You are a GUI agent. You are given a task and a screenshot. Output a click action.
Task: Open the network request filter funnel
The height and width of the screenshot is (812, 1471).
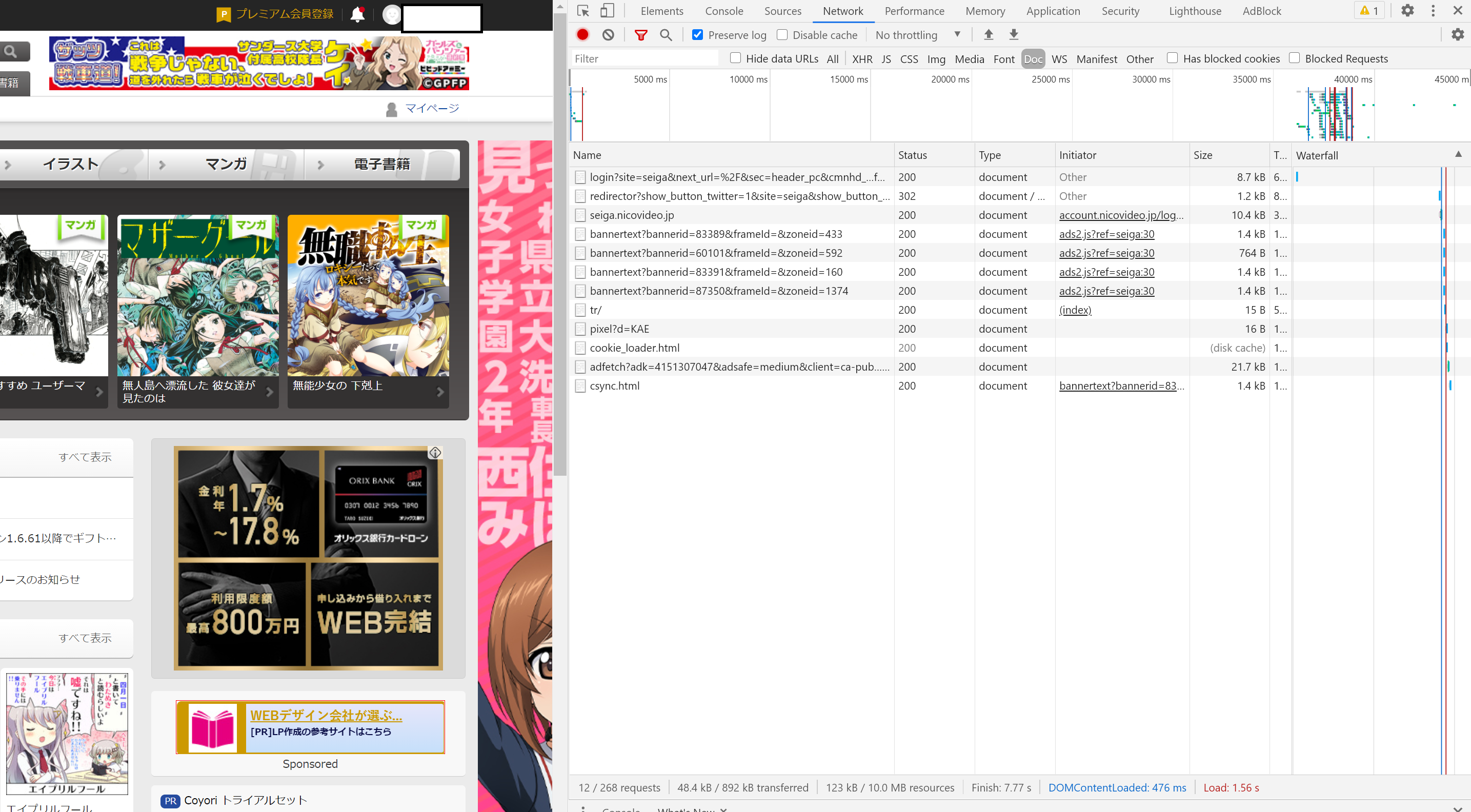[x=641, y=35]
